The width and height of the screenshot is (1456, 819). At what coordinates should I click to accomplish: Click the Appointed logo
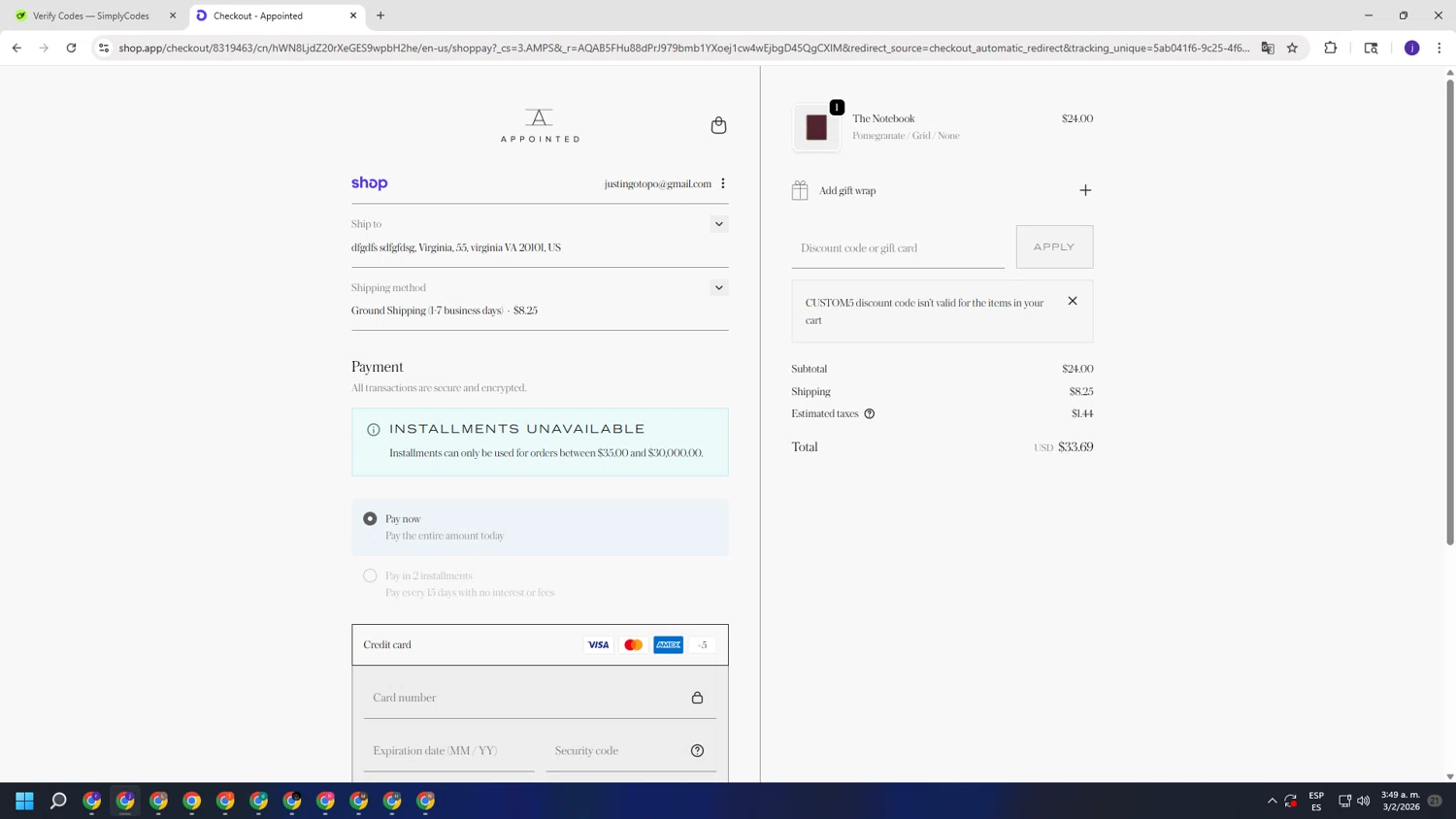[x=540, y=125]
